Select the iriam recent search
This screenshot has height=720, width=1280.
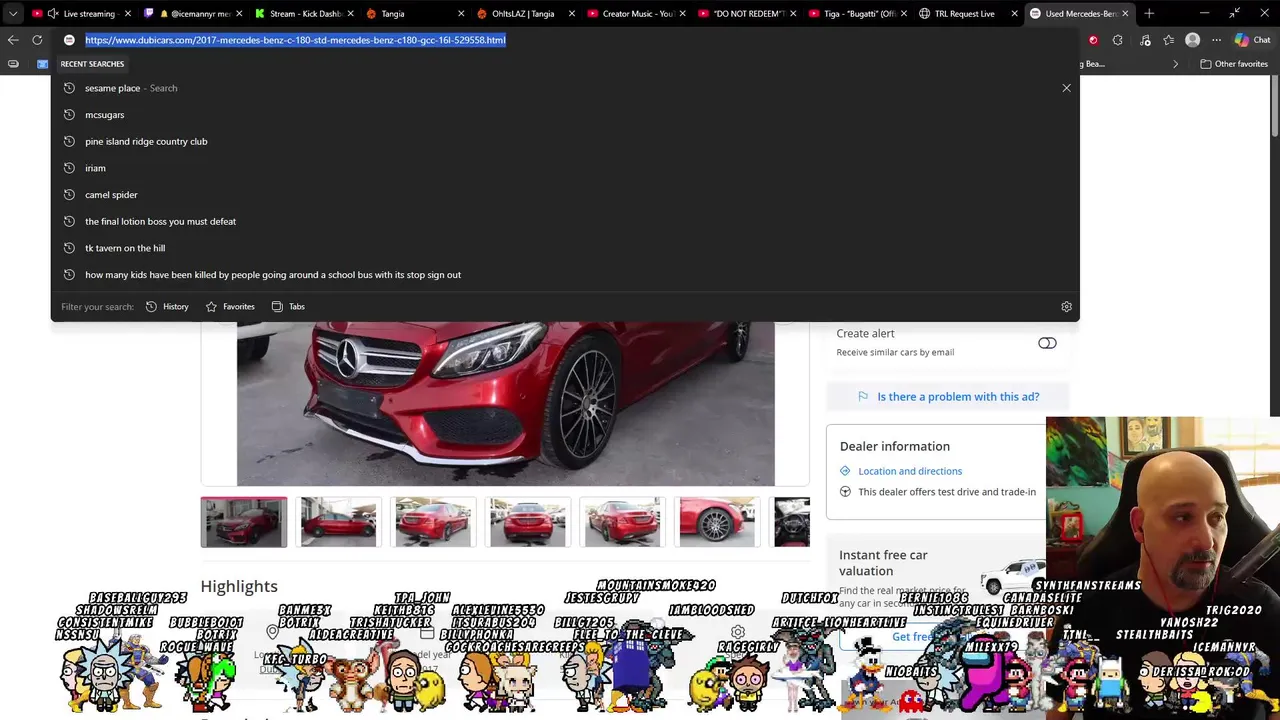[x=565, y=168]
